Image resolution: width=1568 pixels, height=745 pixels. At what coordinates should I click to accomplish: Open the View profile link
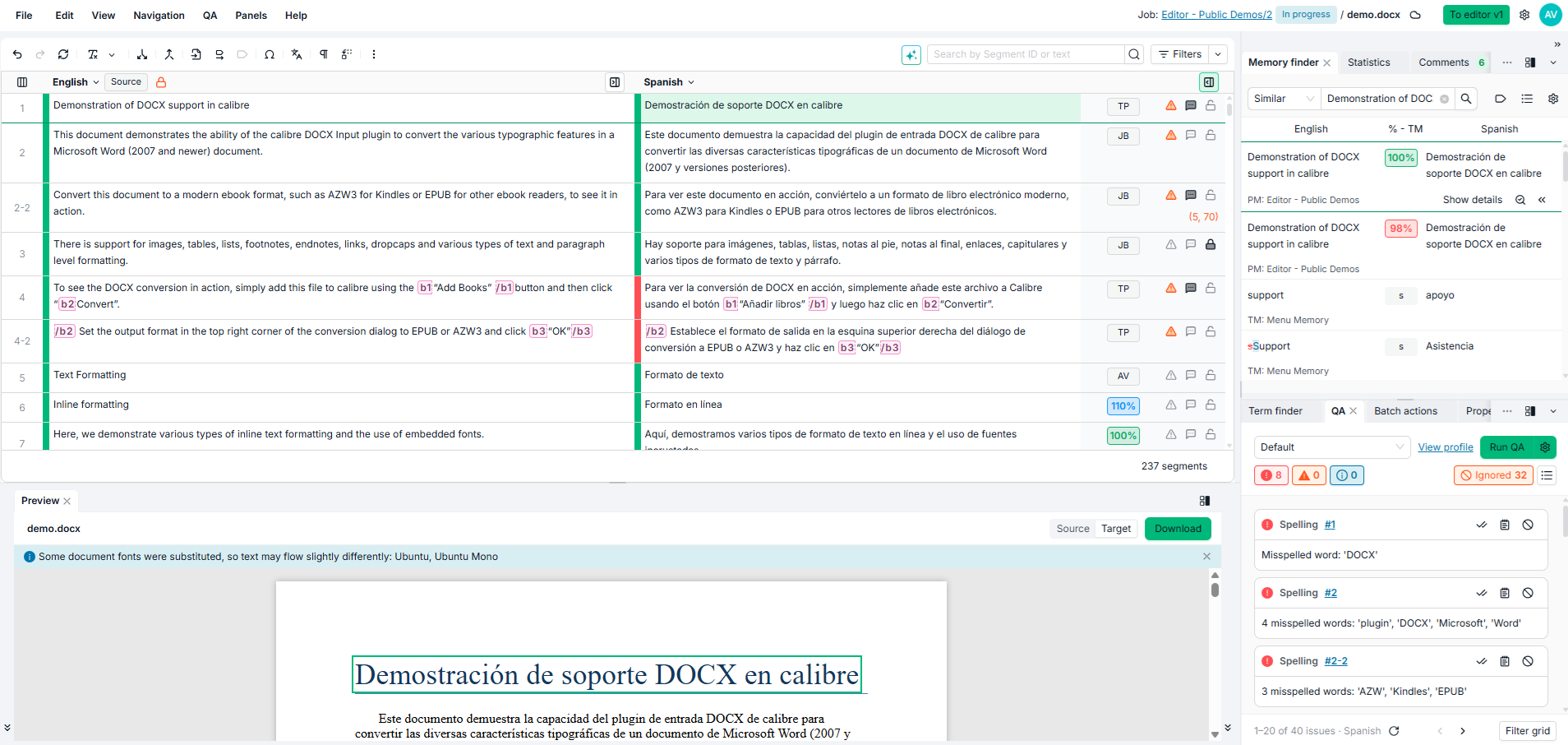click(1446, 447)
